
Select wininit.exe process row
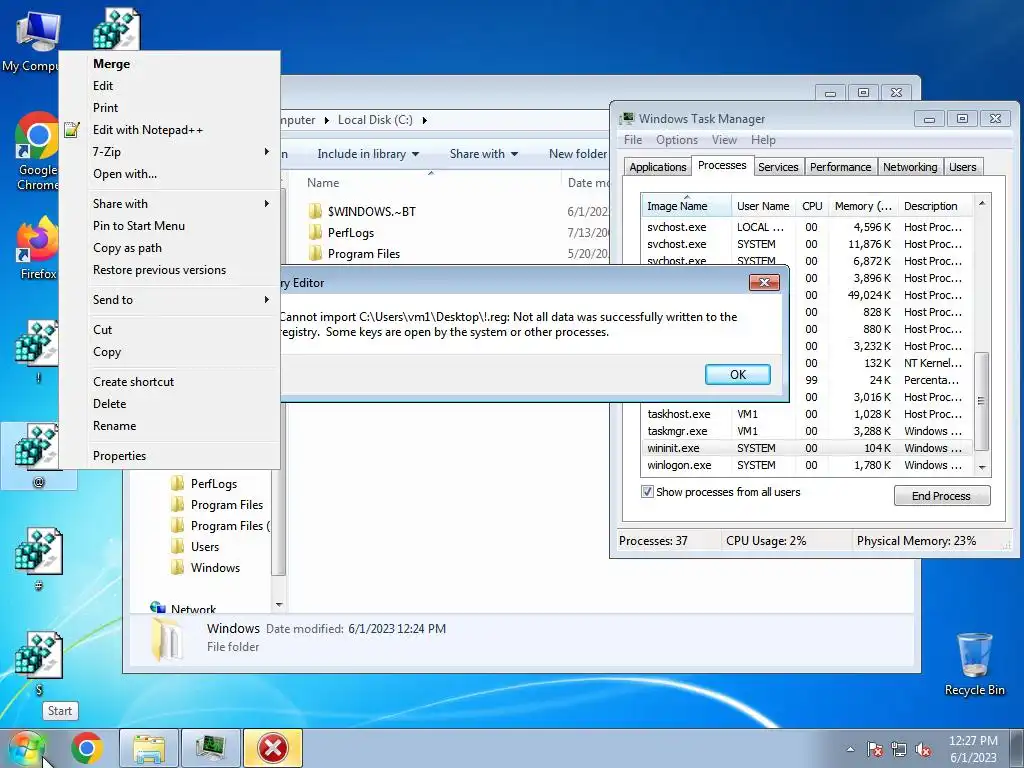click(807, 448)
